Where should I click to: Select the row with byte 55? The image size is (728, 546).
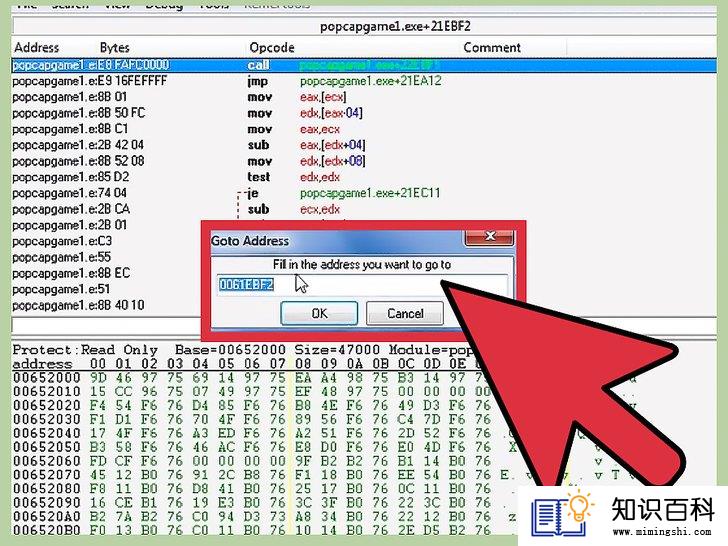(x=106, y=257)
